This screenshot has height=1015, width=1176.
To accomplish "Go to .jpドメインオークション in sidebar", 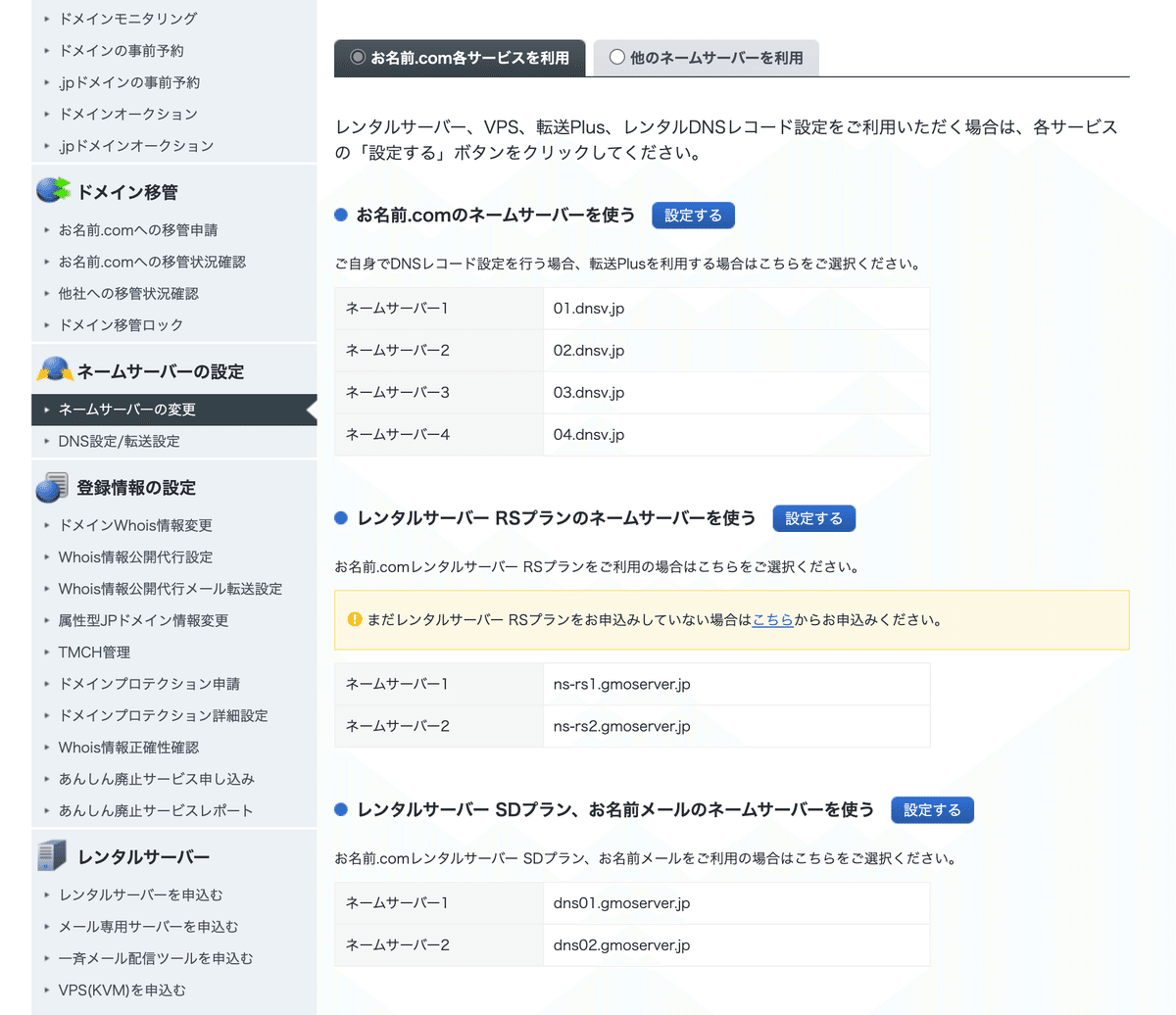I will (x=136, y=145).
